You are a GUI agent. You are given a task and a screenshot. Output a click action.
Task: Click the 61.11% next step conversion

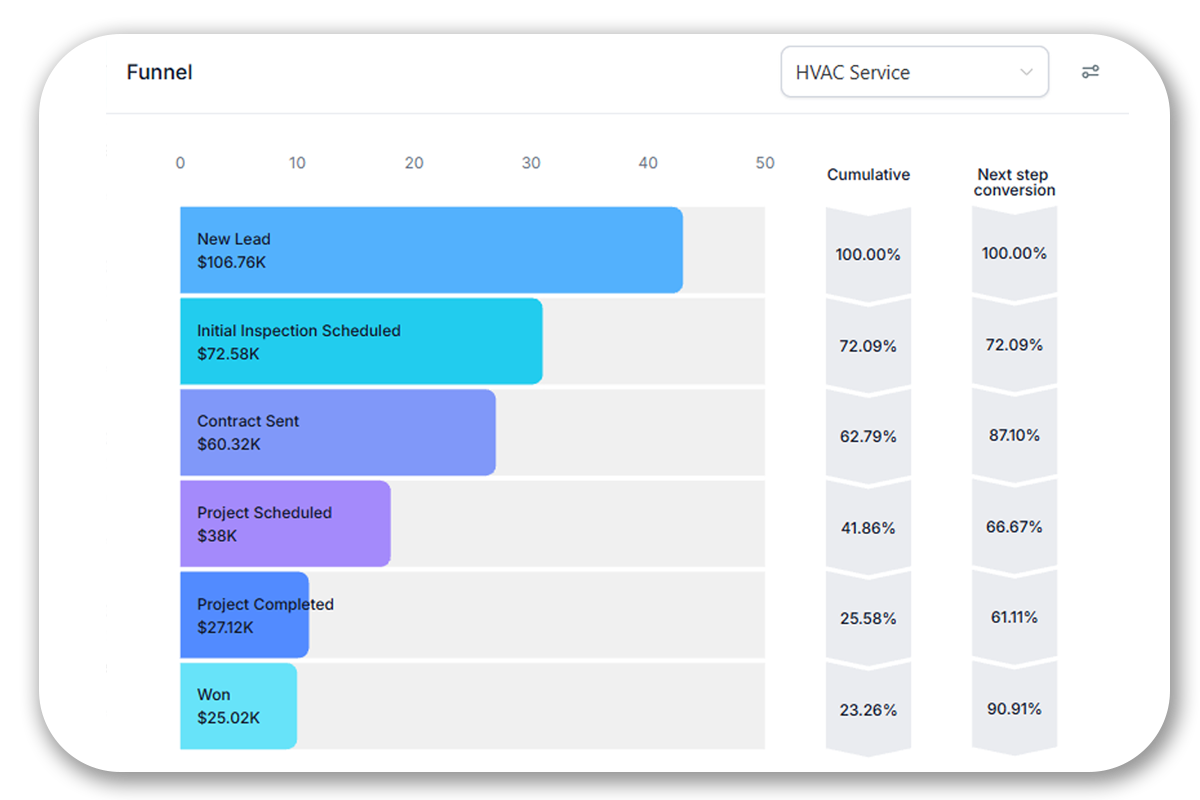click(1014, 617)
